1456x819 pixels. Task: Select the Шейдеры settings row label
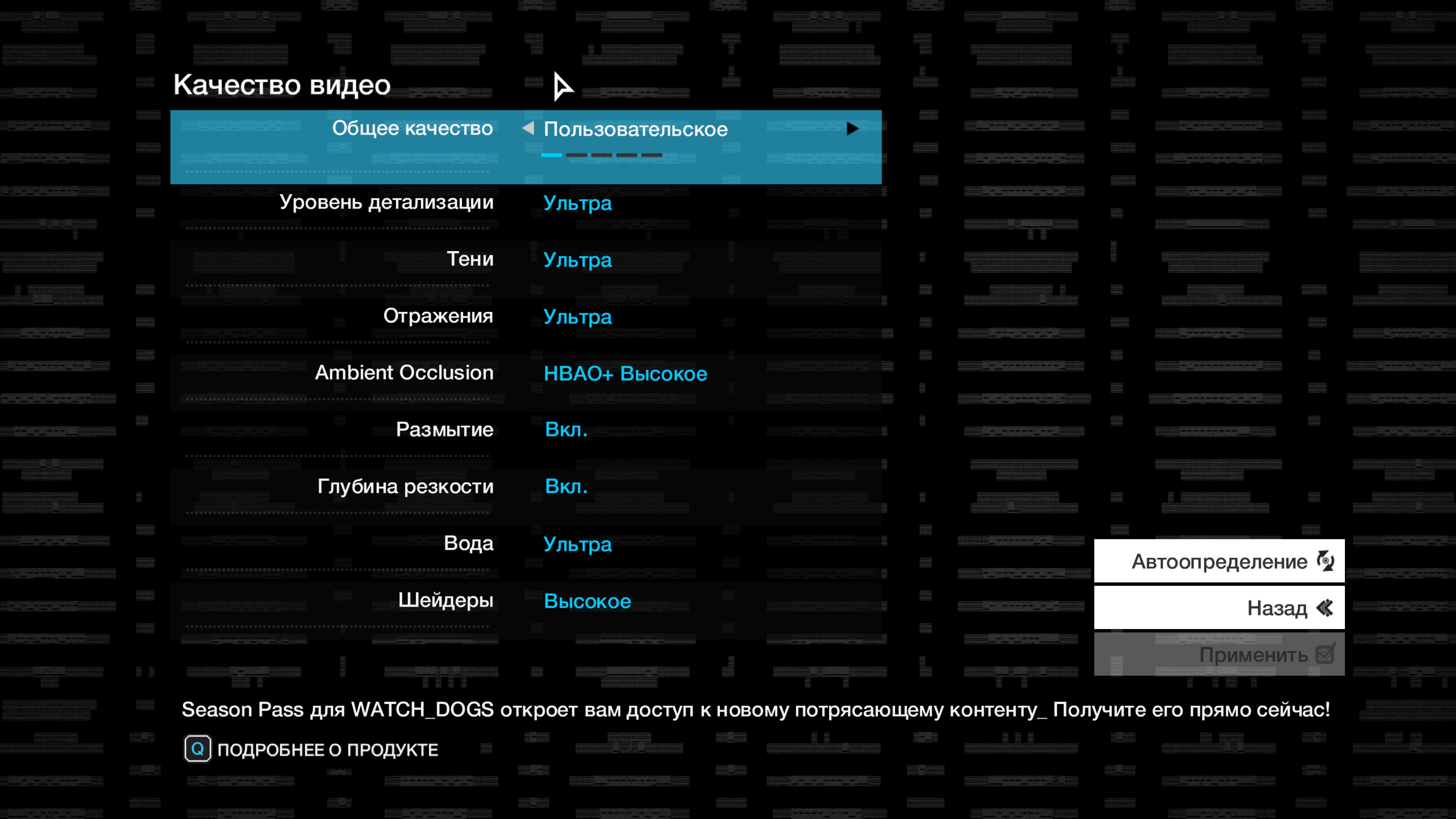point(446,600)
